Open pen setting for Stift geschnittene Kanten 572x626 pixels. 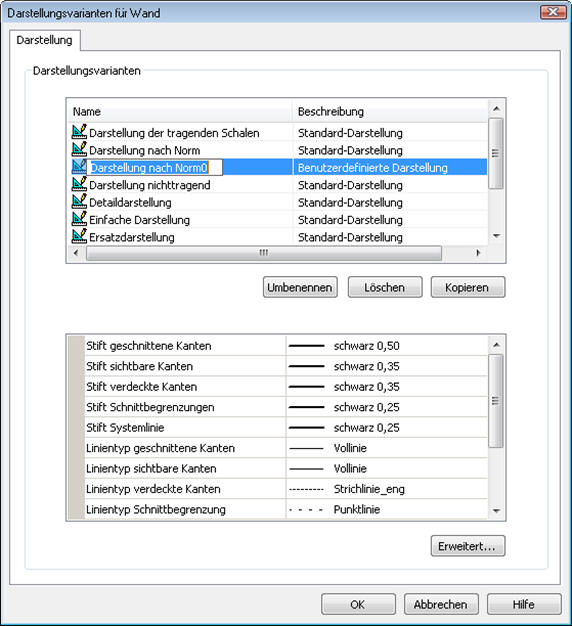(x=386, y=346)
